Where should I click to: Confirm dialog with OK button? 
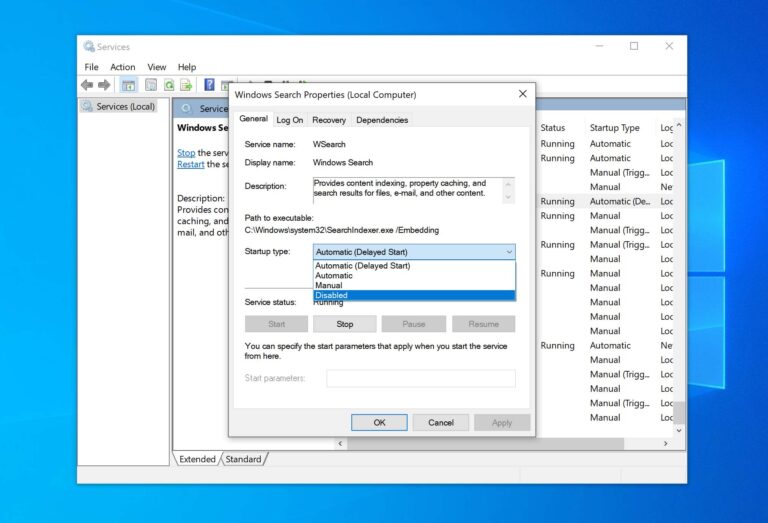pyautogui.click(x=379, y=423)
